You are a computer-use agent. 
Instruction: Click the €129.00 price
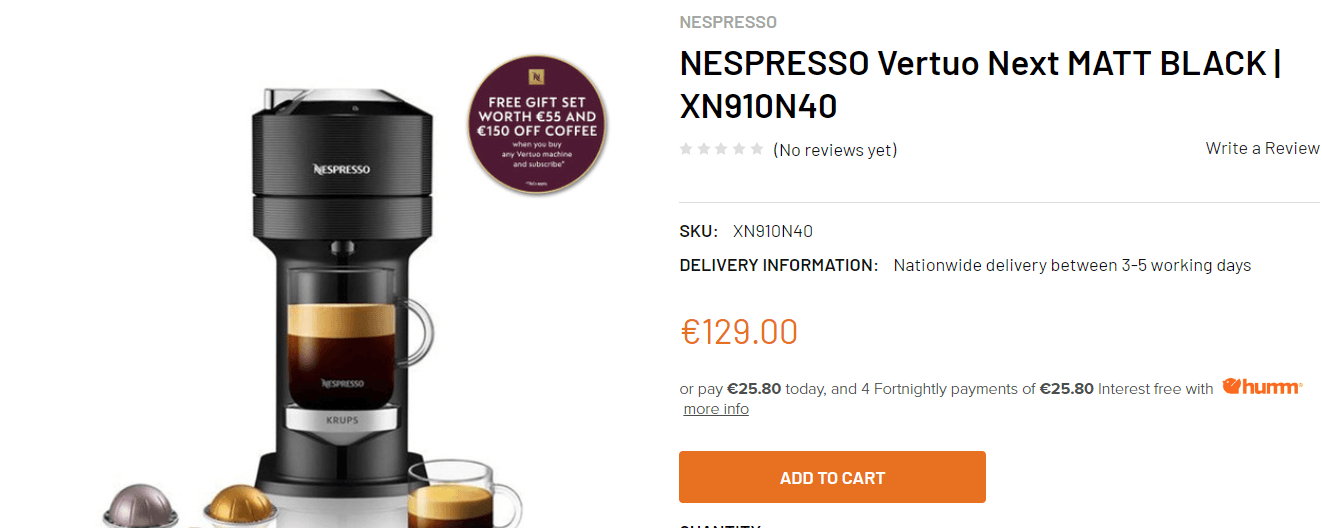[739, 331]
